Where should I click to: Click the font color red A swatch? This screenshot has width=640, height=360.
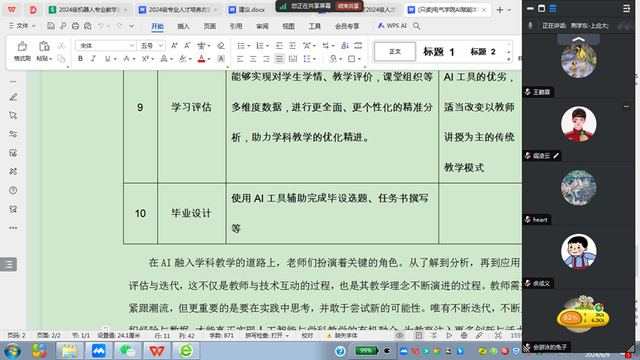(201, 59)
